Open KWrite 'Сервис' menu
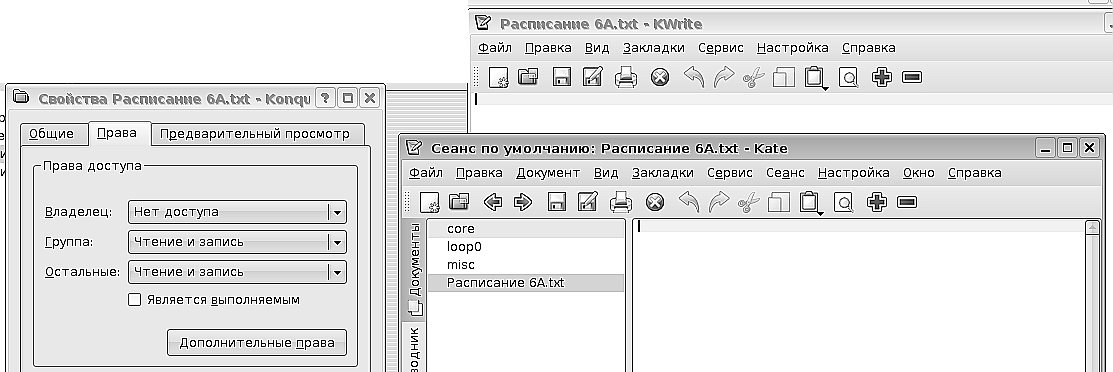Screen dimensions: 1113x372 pyautogui.click(x=720, y=48)
